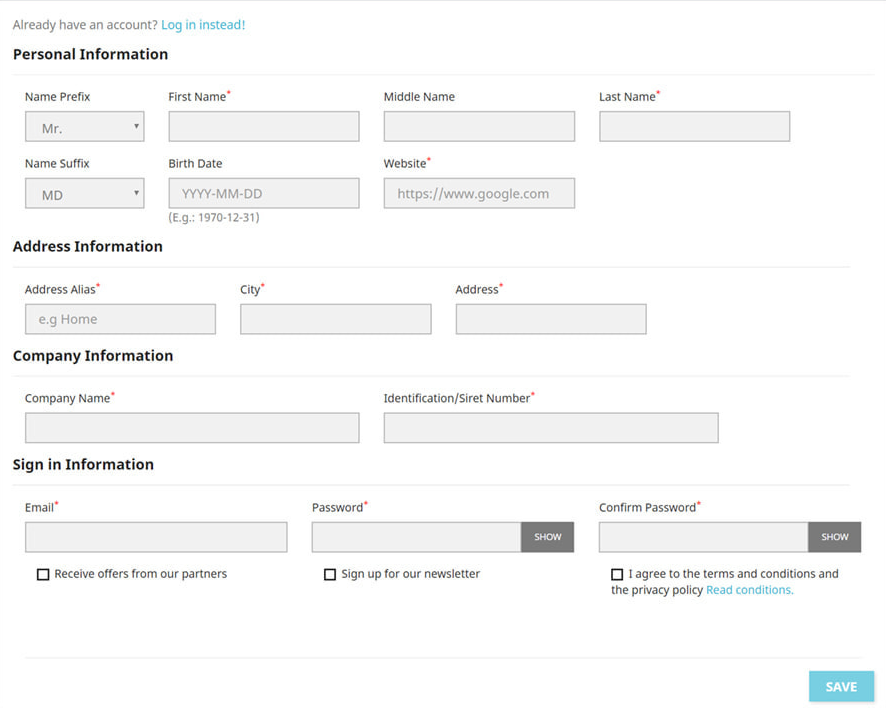The height and width of the screenshot is (708, 886).
Task: Click the Address Alias input
Action: pos(120,320)
